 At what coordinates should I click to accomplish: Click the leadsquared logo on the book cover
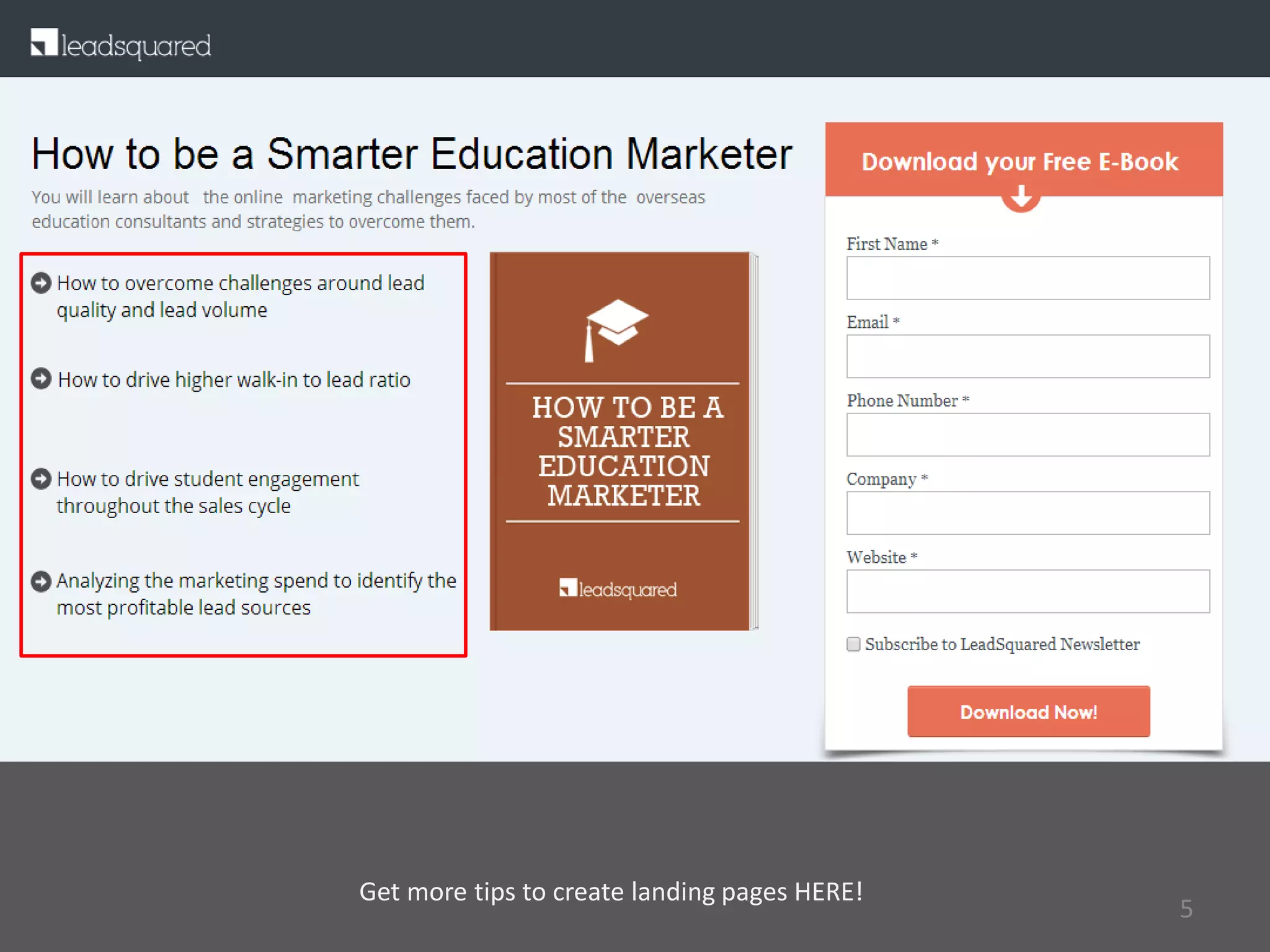(x=618, y=589)
